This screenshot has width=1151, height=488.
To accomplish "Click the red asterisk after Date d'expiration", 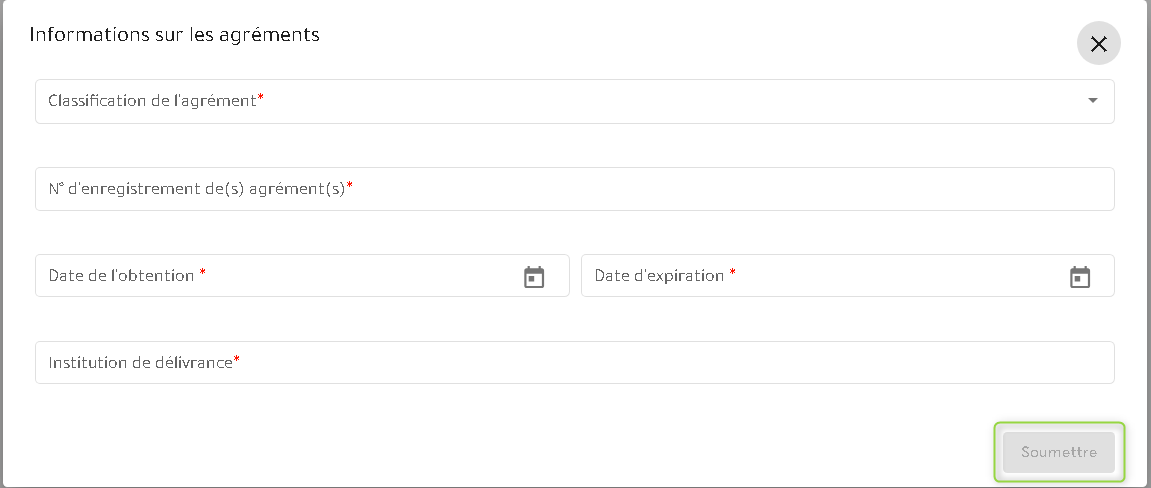I will tap(732, 274).
